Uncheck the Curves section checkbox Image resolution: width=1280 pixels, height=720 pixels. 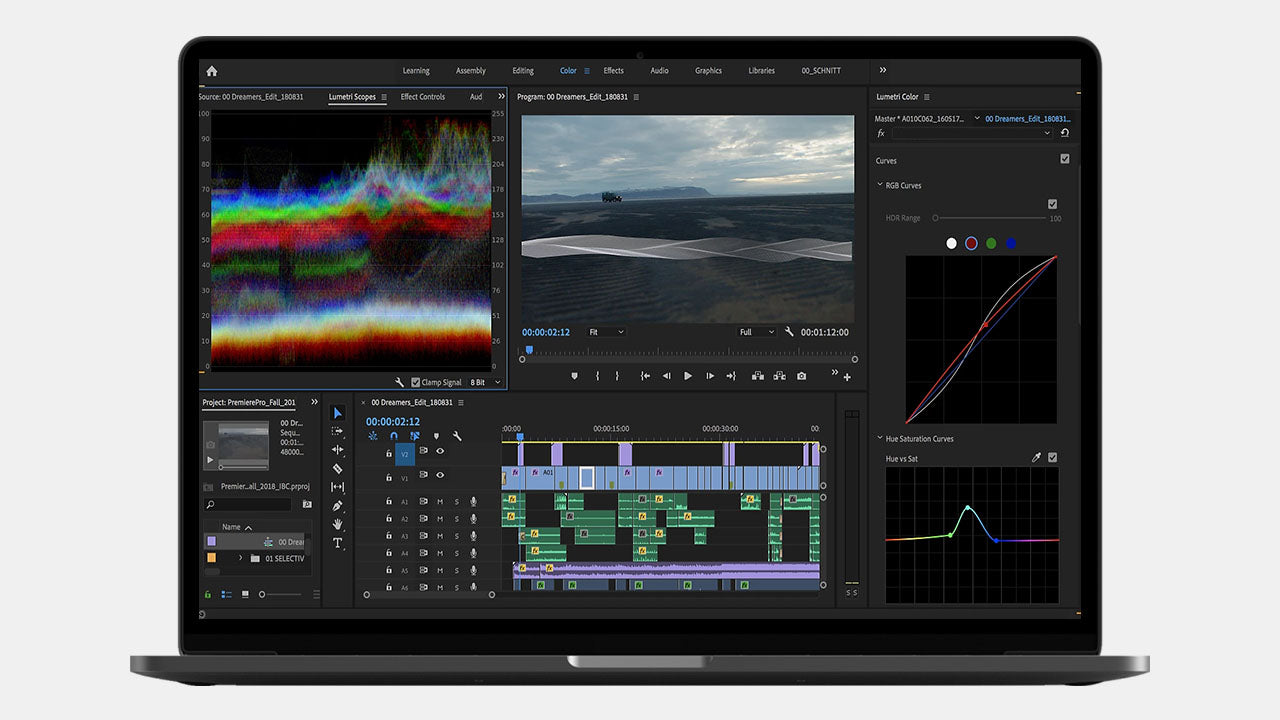point(1065,159)
